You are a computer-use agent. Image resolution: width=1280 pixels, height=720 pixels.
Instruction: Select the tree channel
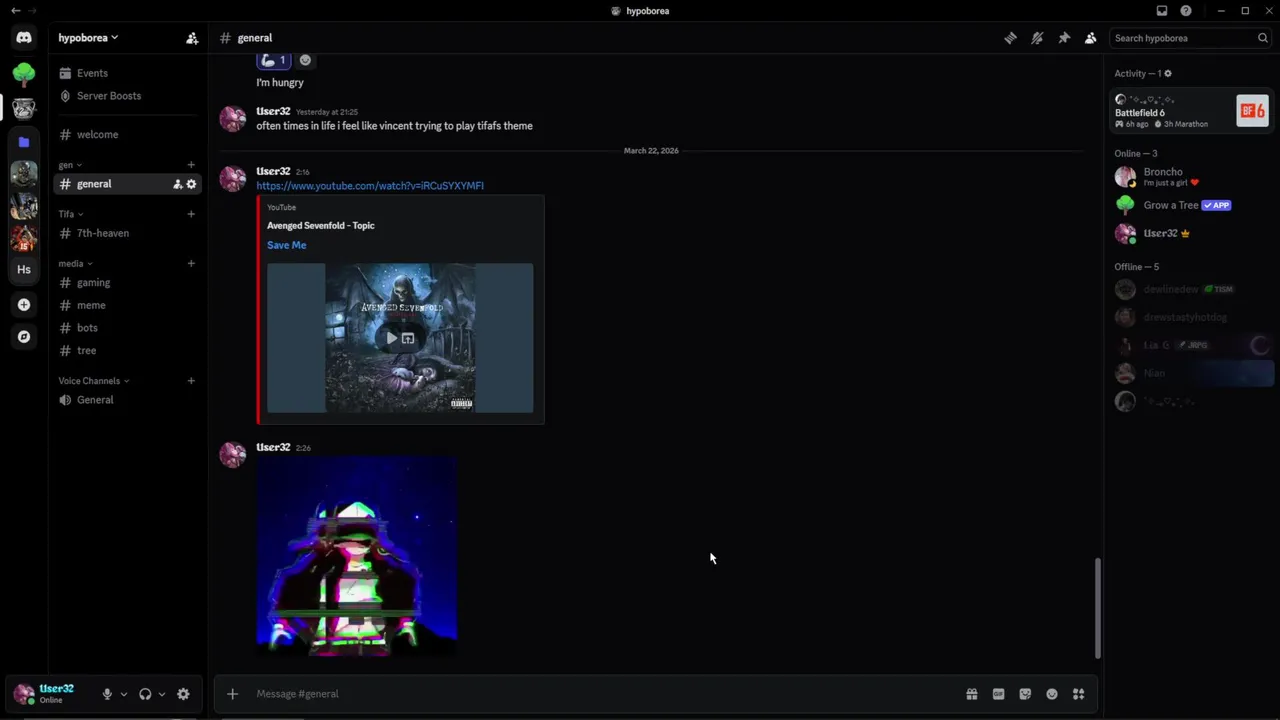pyautogui.click(x=127, y=351)
